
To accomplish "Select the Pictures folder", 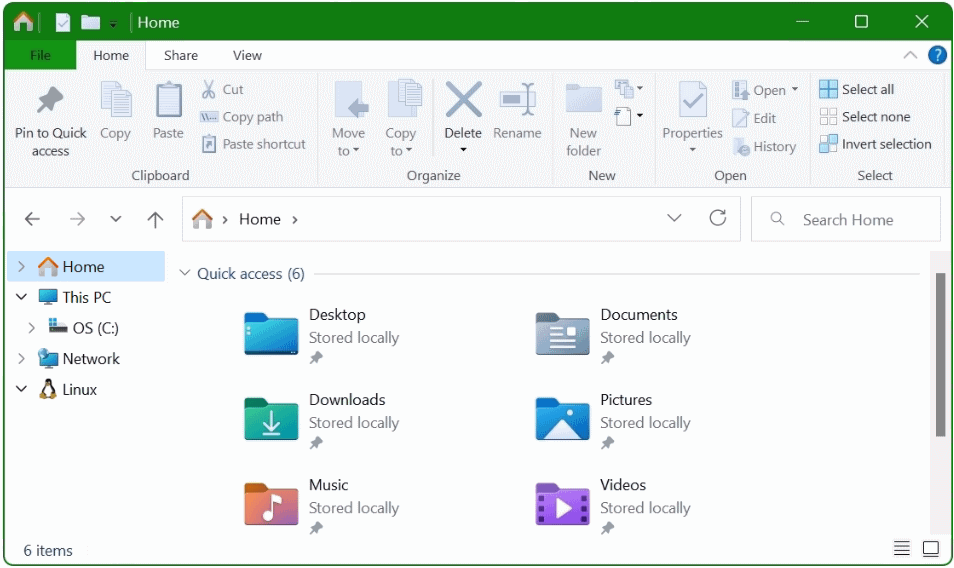I will point(614,421).
